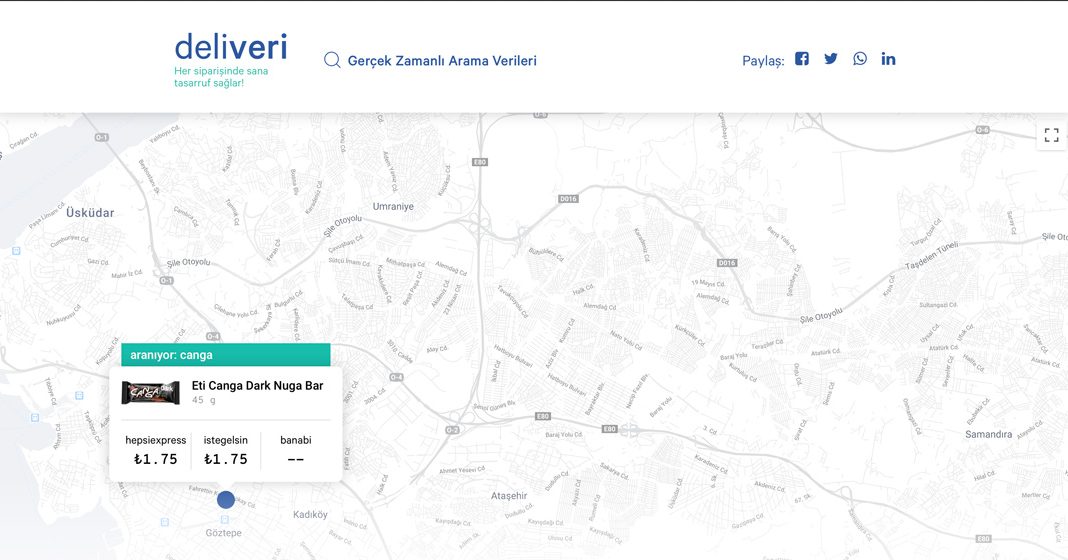Click the Samandıra label on the map
1068x560 pixels.
pos(988,434)
